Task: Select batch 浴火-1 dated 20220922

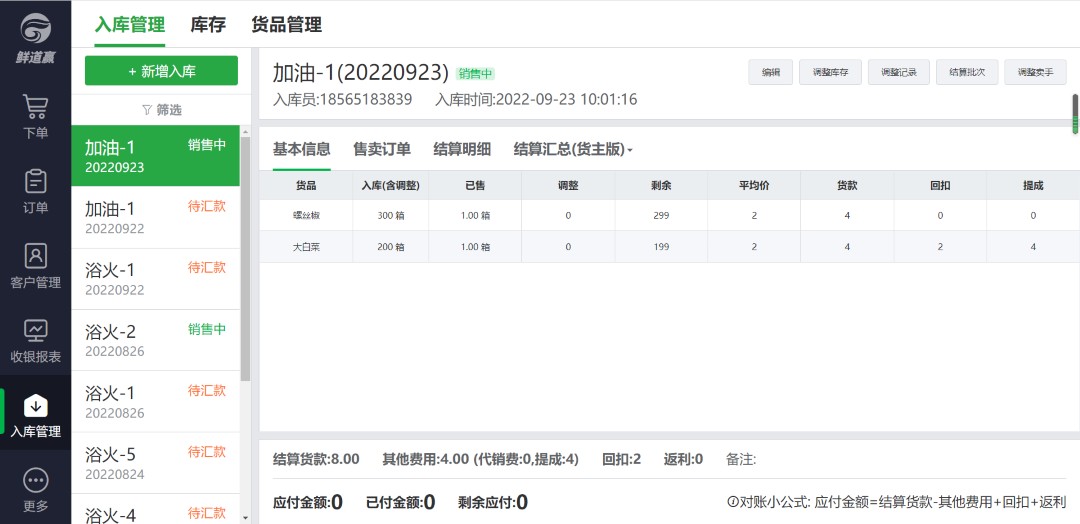Action: tap(156, 279)
